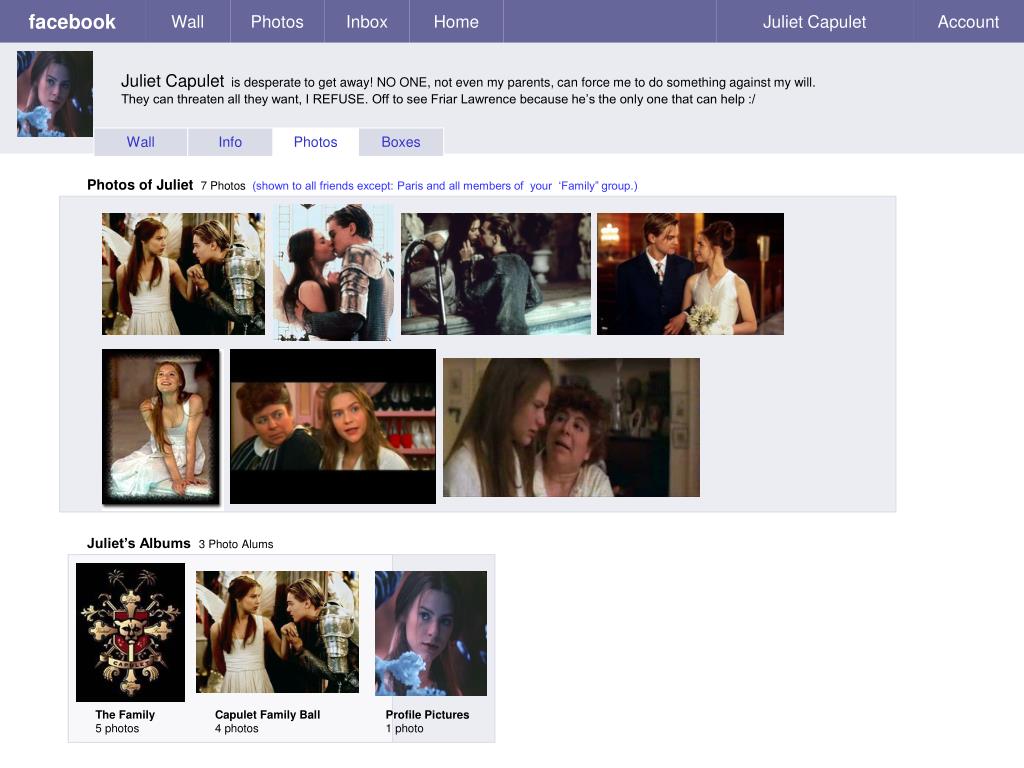The image size is (1024, 768).
Task: Open the dark poolside kiss photo
Action: [496, 274]
